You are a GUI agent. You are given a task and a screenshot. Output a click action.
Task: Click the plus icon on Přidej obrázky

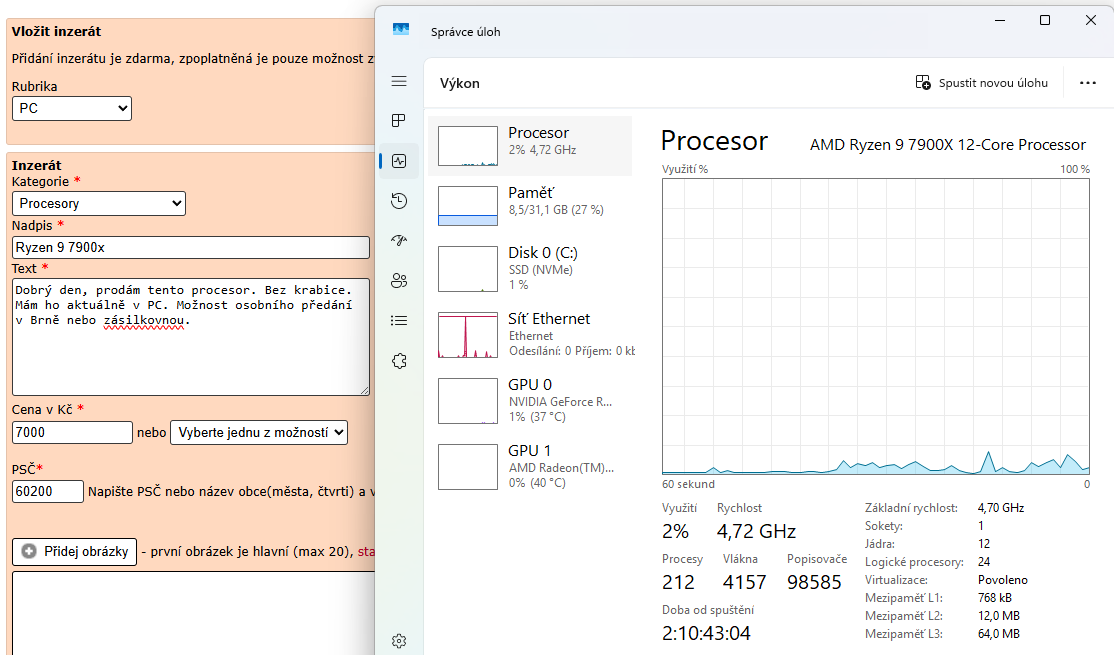pos(29,551)
